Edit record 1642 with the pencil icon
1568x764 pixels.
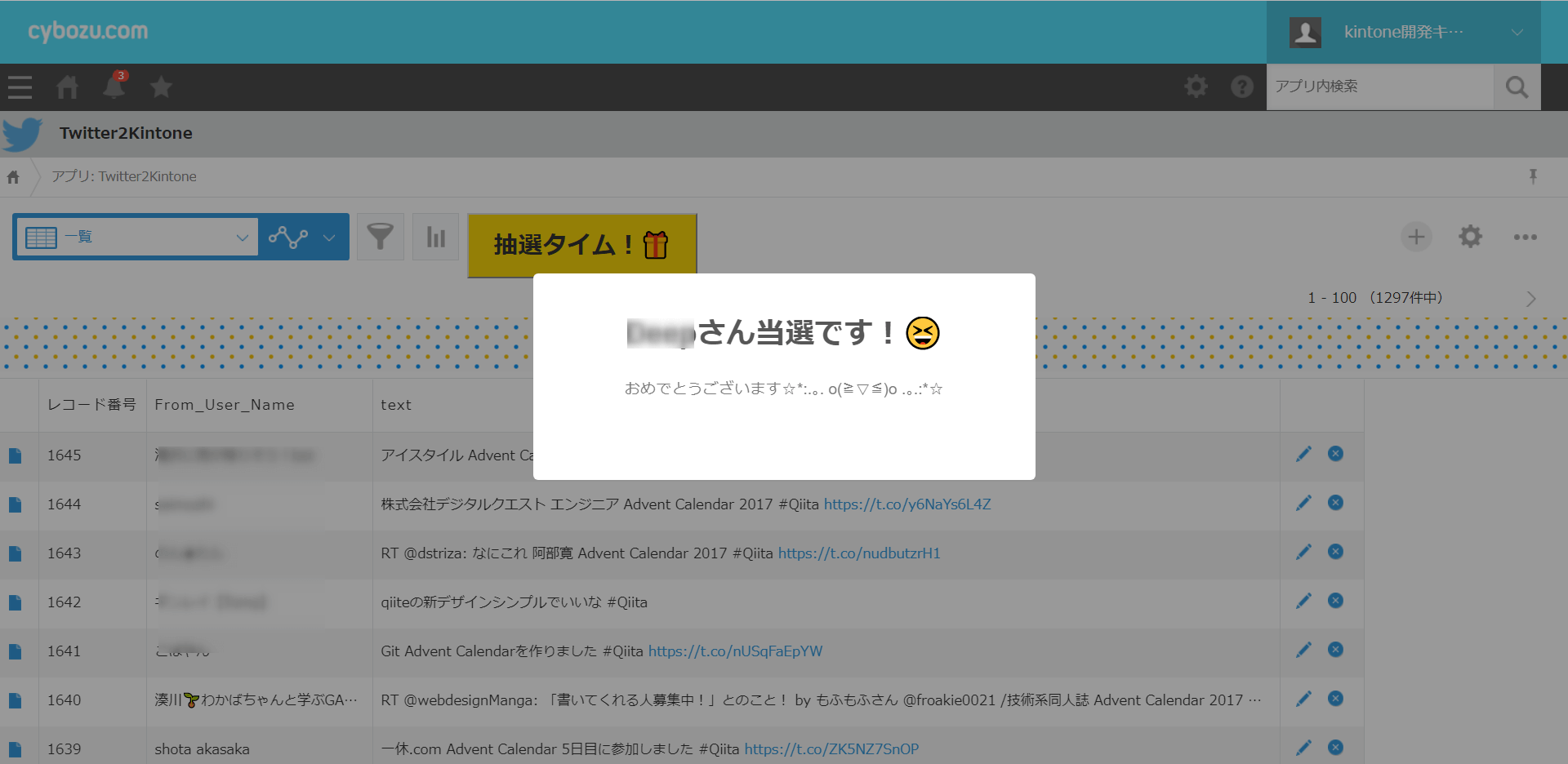[x=1303, y=601]
